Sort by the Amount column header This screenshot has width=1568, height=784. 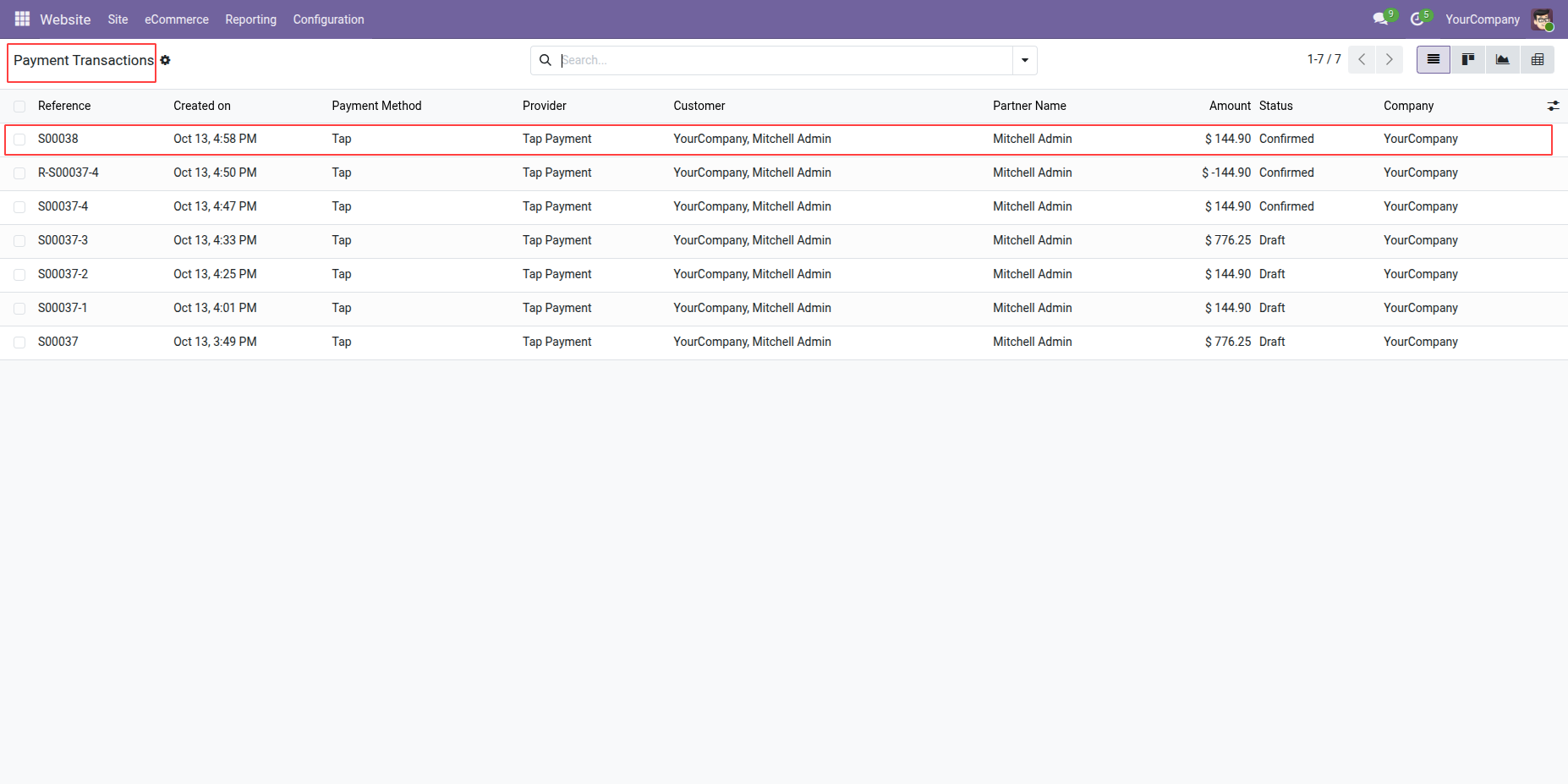coord(1229,106)
